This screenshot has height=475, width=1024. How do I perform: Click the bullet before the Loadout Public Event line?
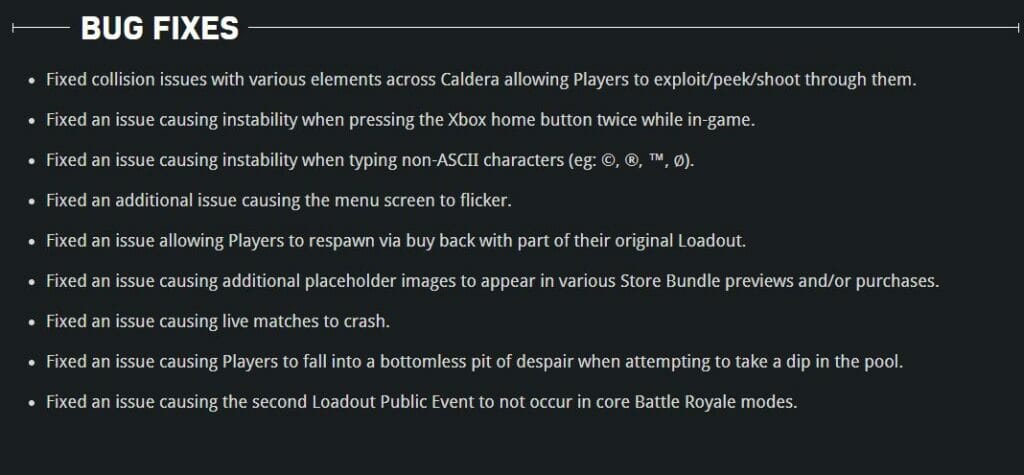31,403
